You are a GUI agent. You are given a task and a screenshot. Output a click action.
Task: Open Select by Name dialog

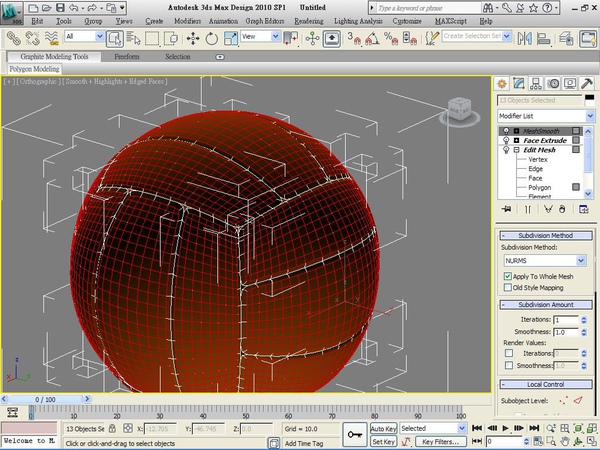pos(134,38)
